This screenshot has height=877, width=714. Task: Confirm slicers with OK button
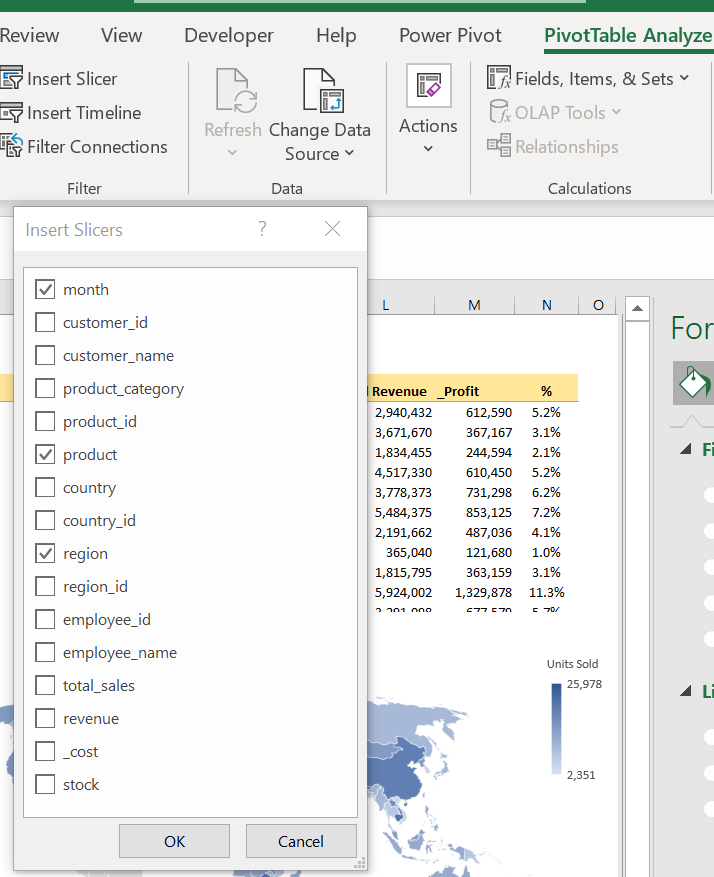click(x=174, y=841)
